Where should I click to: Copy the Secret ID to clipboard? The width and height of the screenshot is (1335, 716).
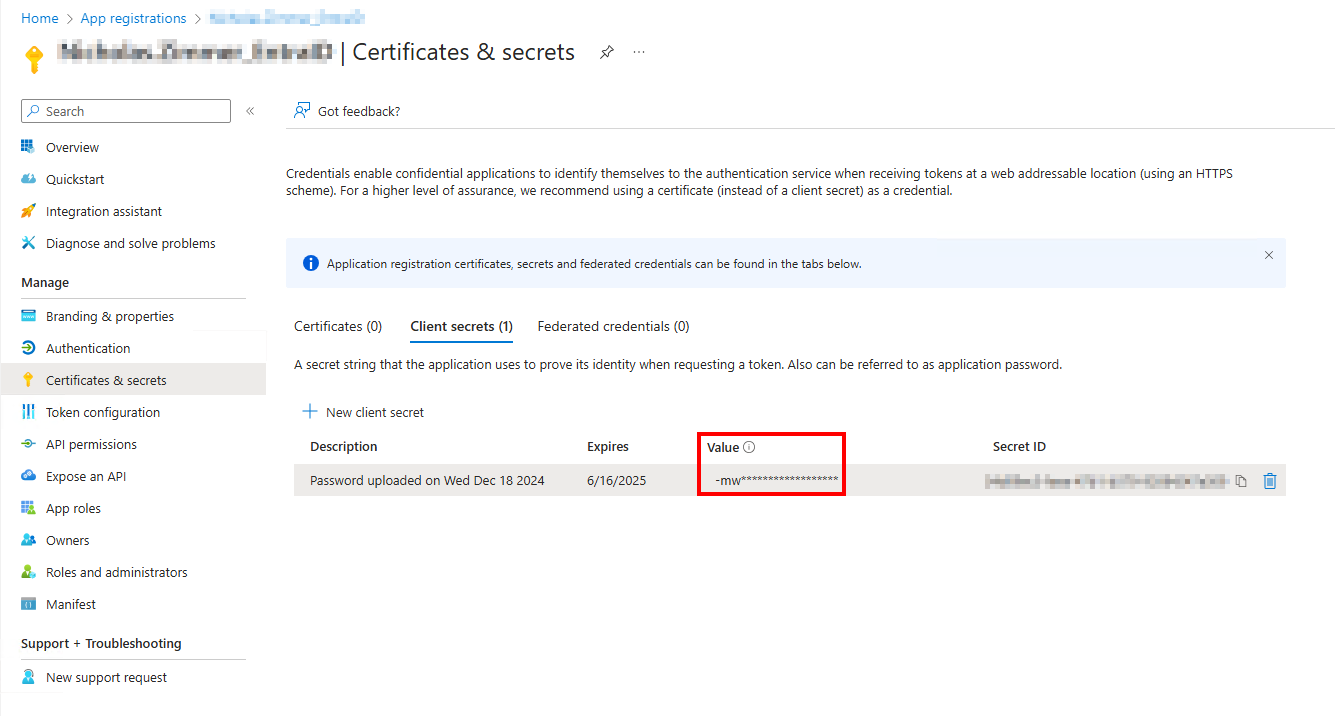pyautogui.click(x=1241, y=481)
